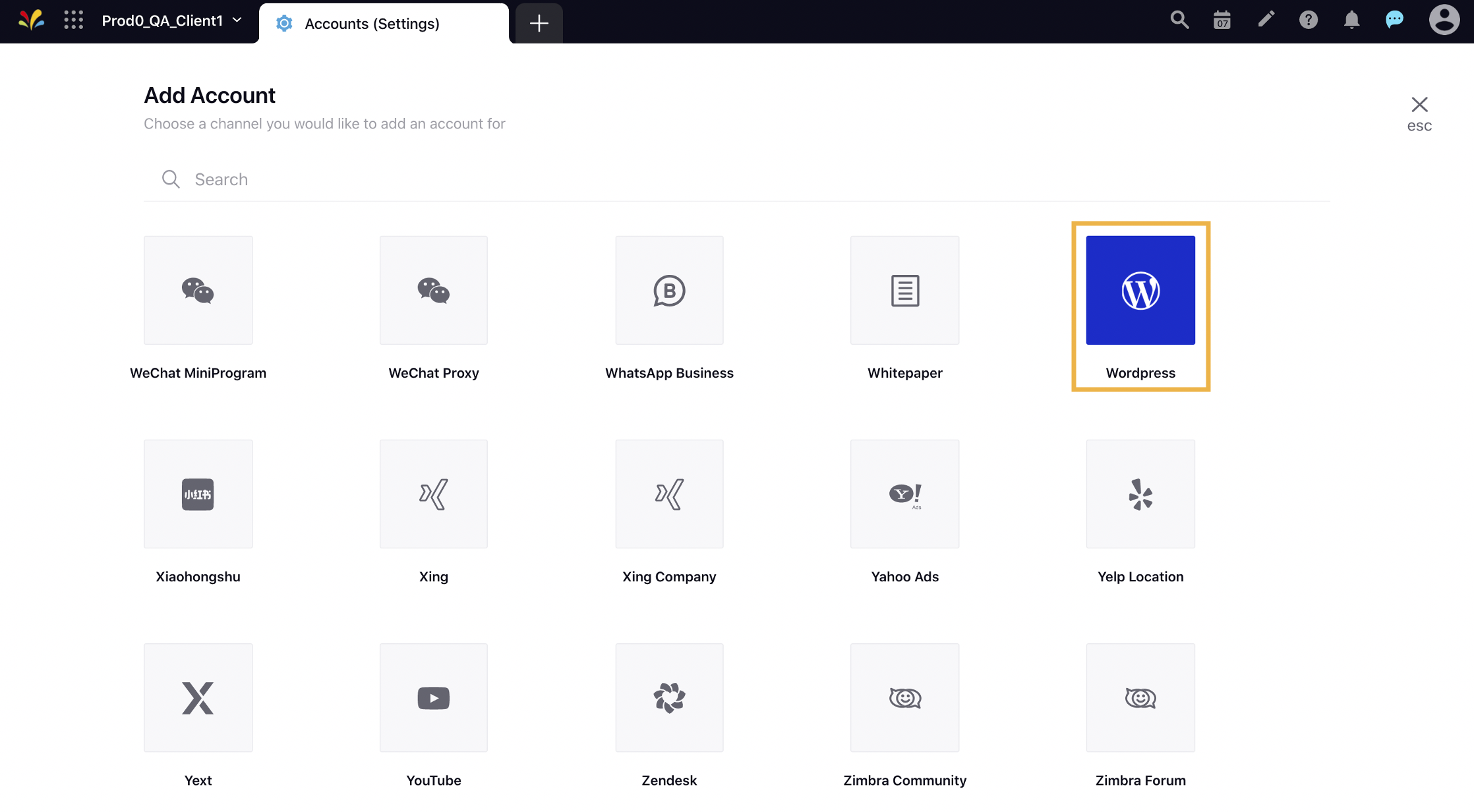The width and height of the screenshot is (1474, 812).
Task: Open the chat messages icon
Action: (1394, 20)
